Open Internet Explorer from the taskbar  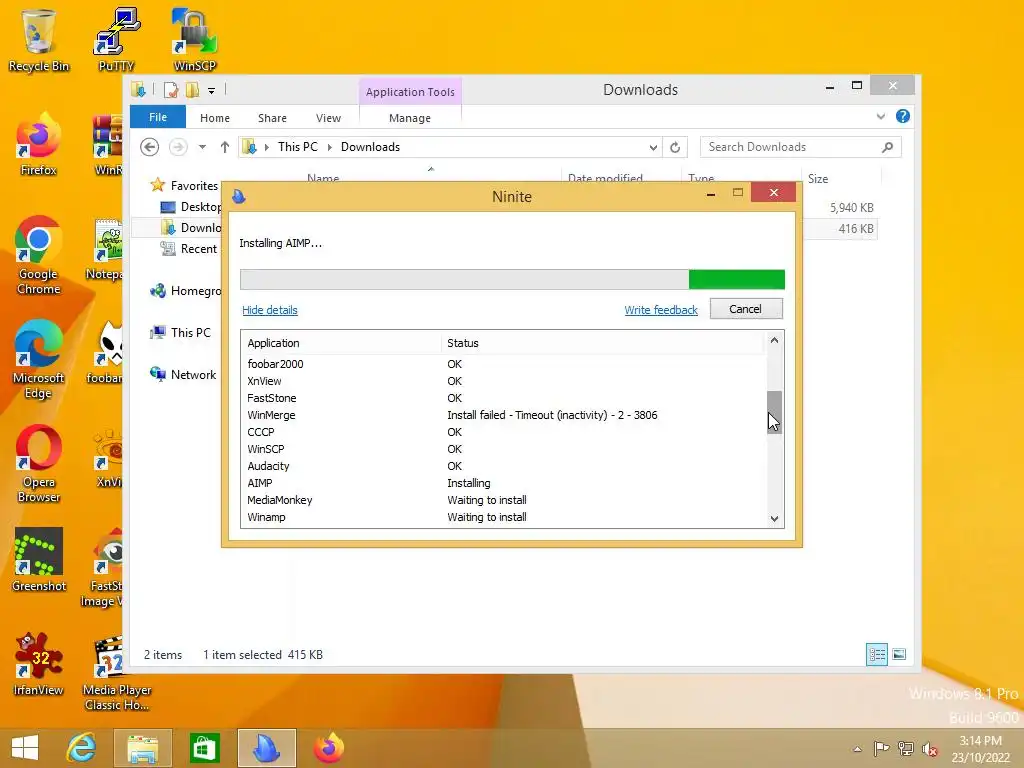82,748
